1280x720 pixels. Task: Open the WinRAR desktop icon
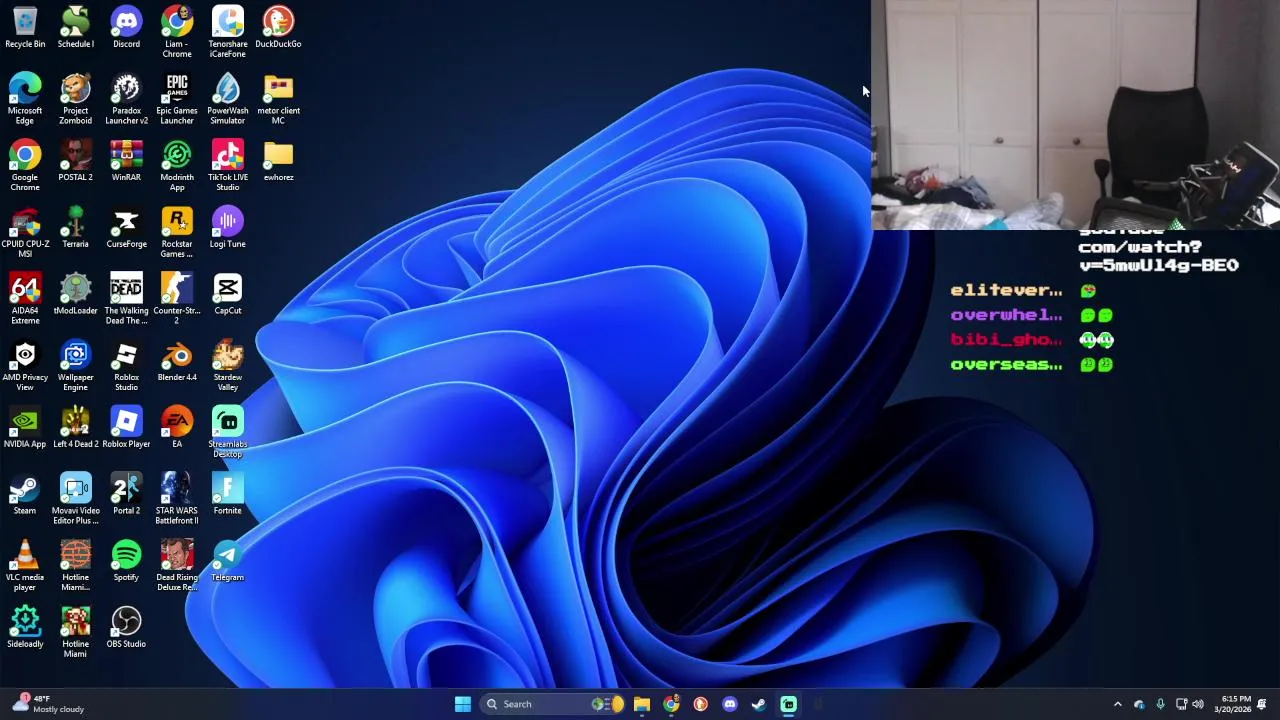(x=126, y=161)
